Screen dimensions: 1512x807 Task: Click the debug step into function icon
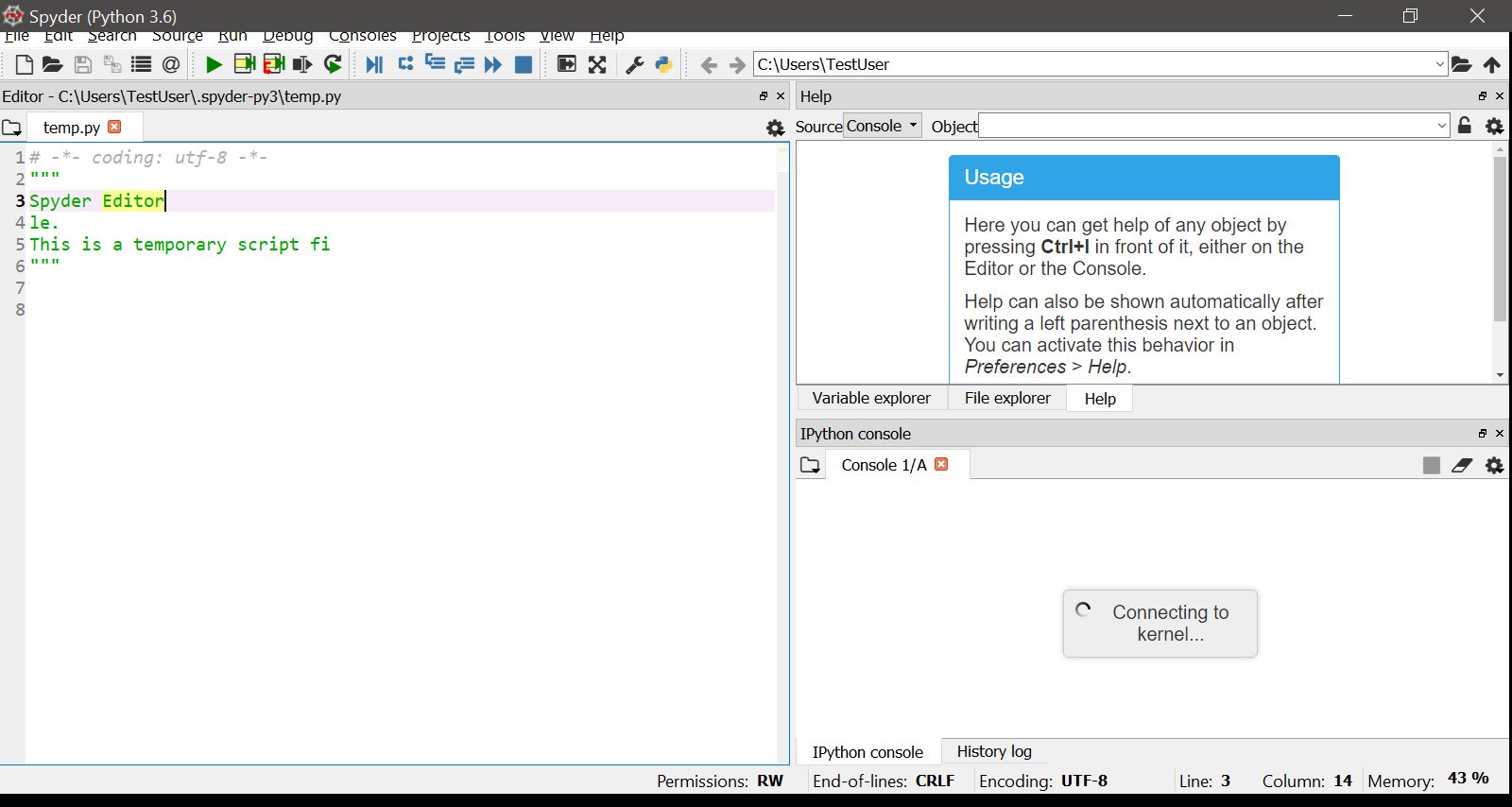point(435,63)
